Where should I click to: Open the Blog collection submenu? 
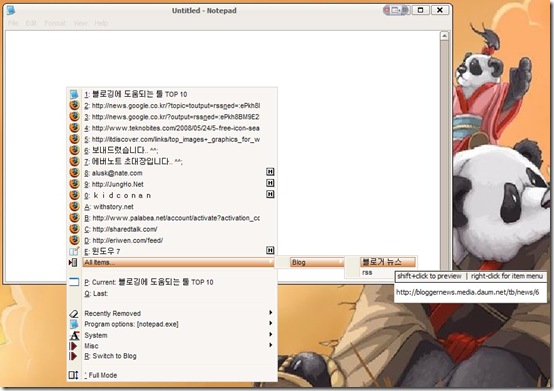pos(317,262)
